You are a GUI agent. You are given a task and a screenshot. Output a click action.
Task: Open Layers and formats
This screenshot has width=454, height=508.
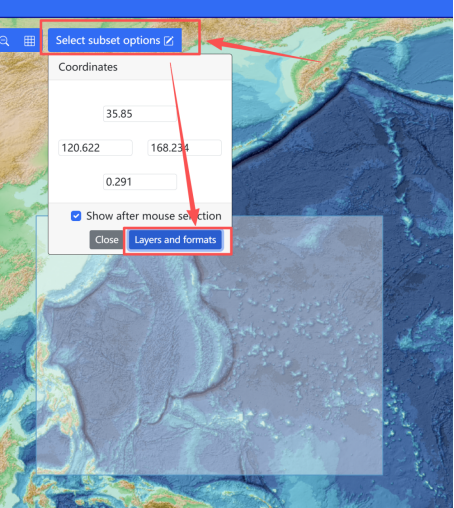coord(175,240)
